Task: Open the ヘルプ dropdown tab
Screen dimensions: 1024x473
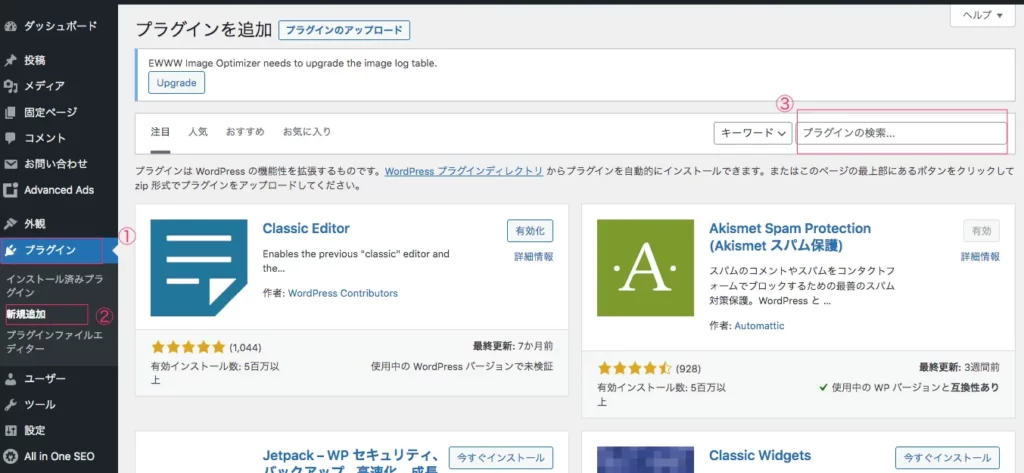Action: click(982, 15)
